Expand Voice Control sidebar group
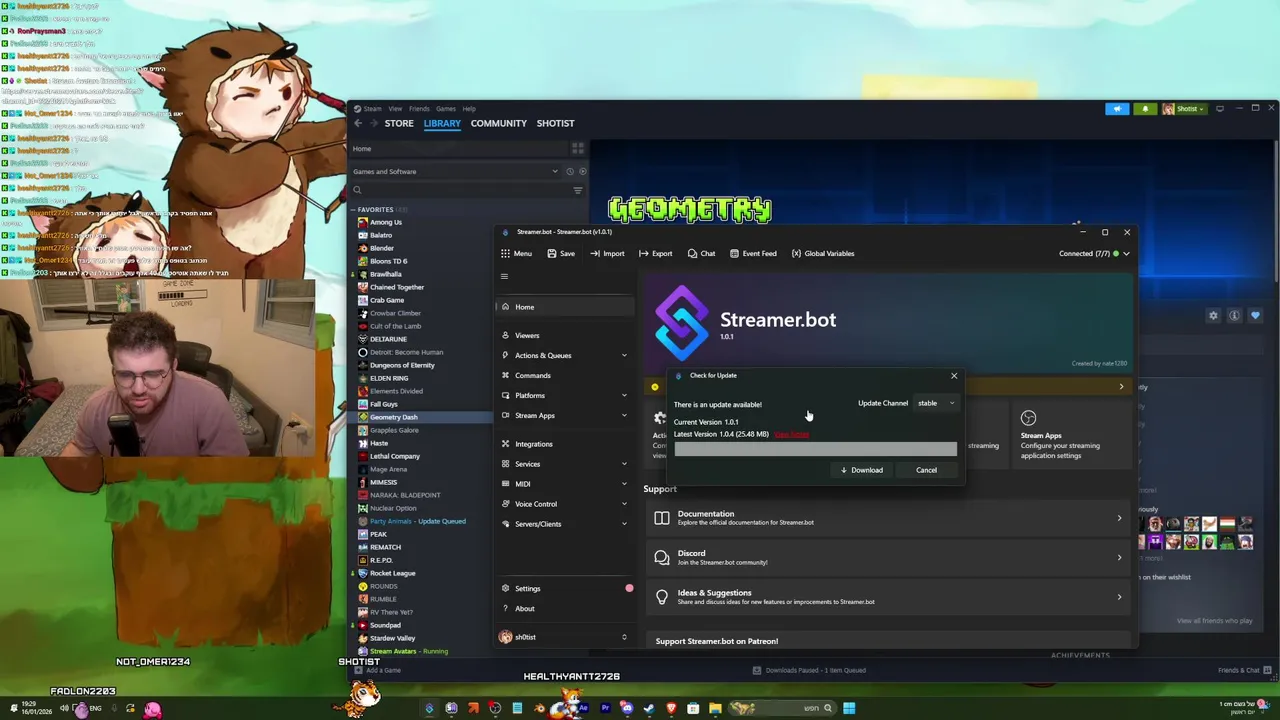The image size is (1280, 720). click(x=565, y=503)
